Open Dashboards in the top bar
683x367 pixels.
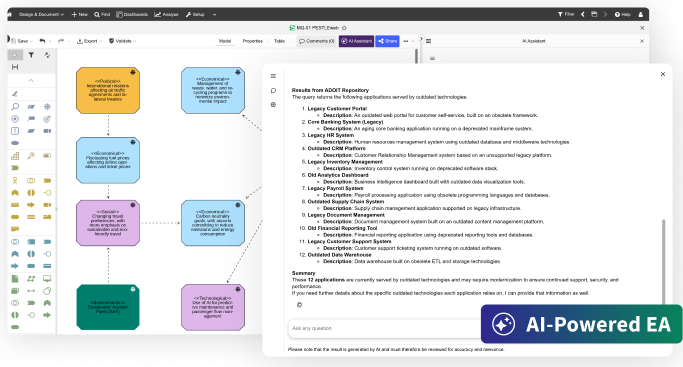132,14
